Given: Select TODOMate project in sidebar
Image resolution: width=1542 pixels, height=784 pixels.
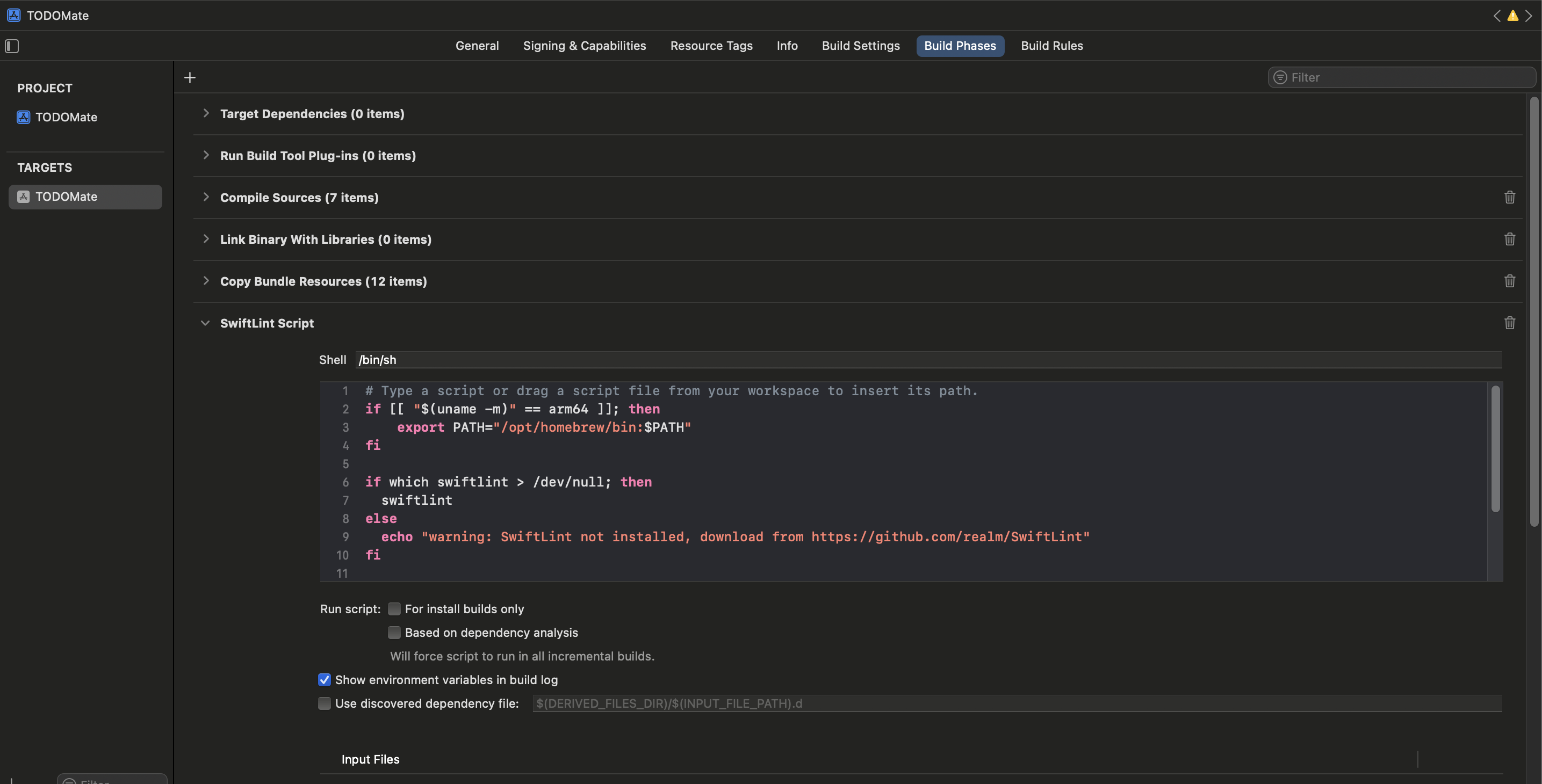Looking at the screenshot, I should 66,117.
